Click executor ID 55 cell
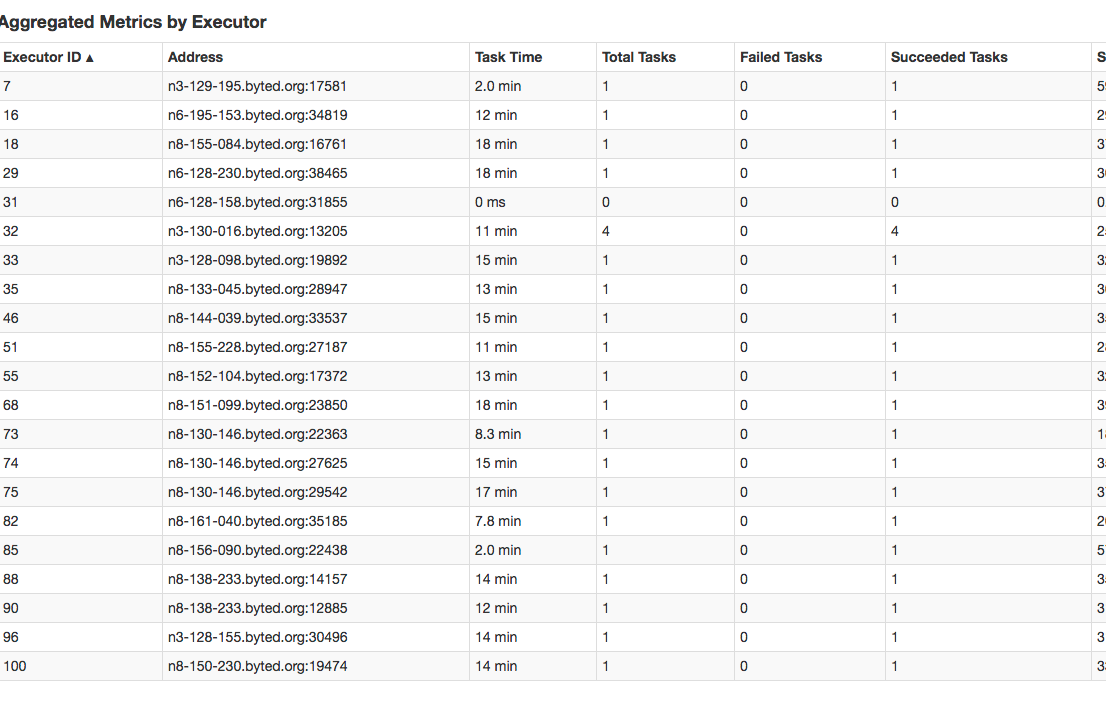This screenshot has height=702, width=1106. 80,376
